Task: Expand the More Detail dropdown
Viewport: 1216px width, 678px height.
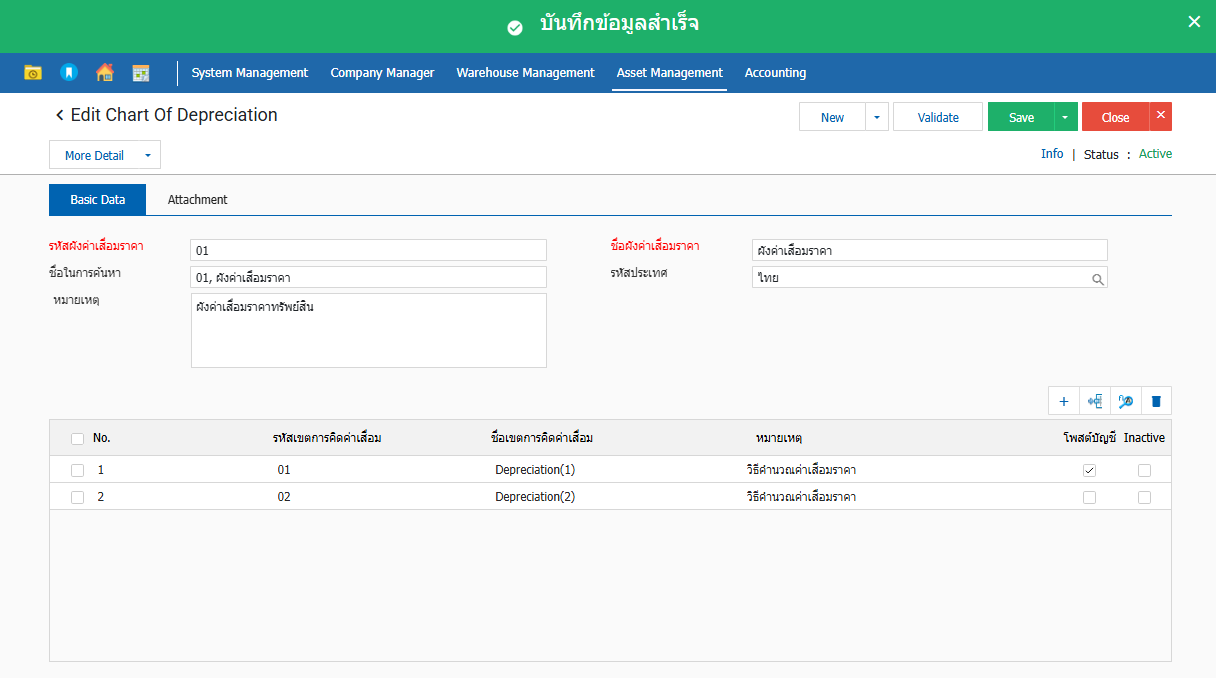Action: point(147,156)
